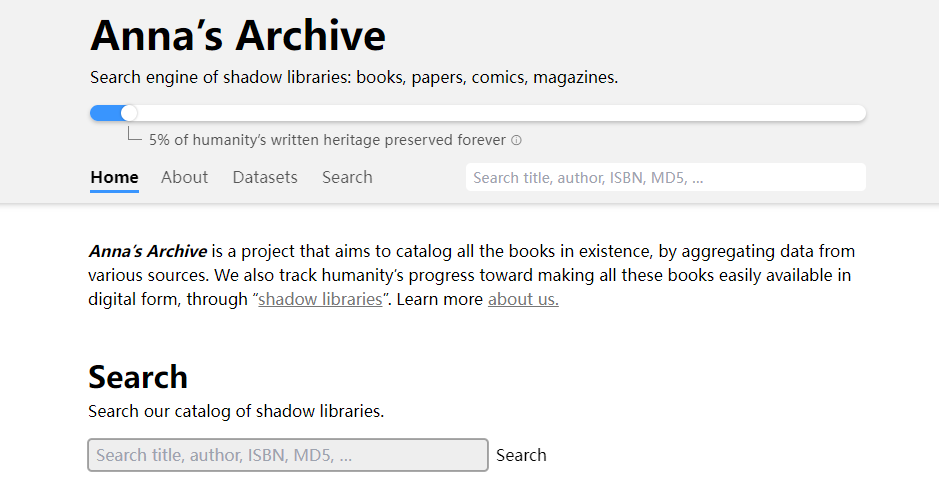Viewport: 939px width, 492px height.
Task: Click the 'Search engine of shadow libraries' tagline
Action: click(x=354, y=77)
